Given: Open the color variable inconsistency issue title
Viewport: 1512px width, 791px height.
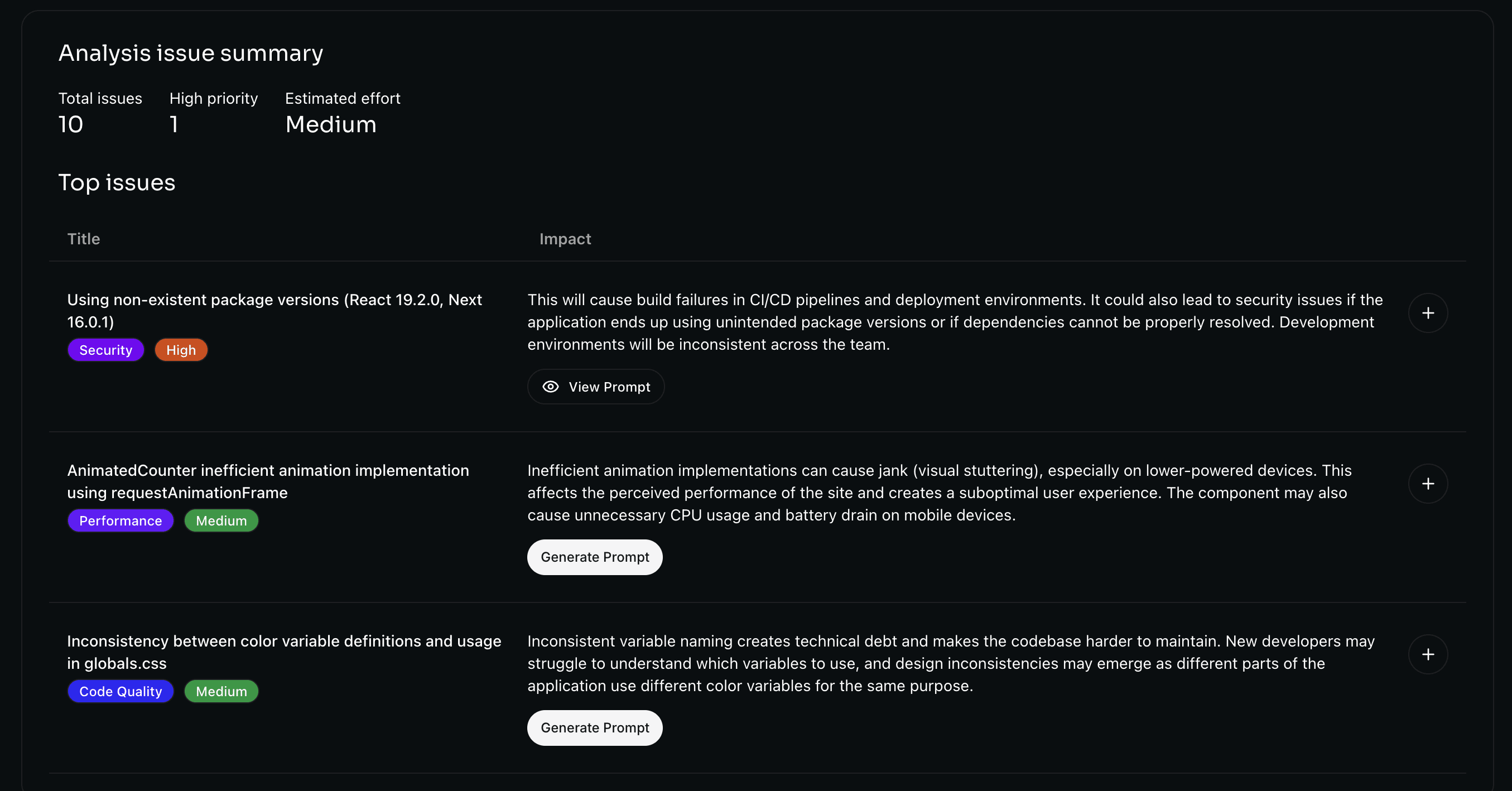Looking at the screenshot, I should [283, 653].
